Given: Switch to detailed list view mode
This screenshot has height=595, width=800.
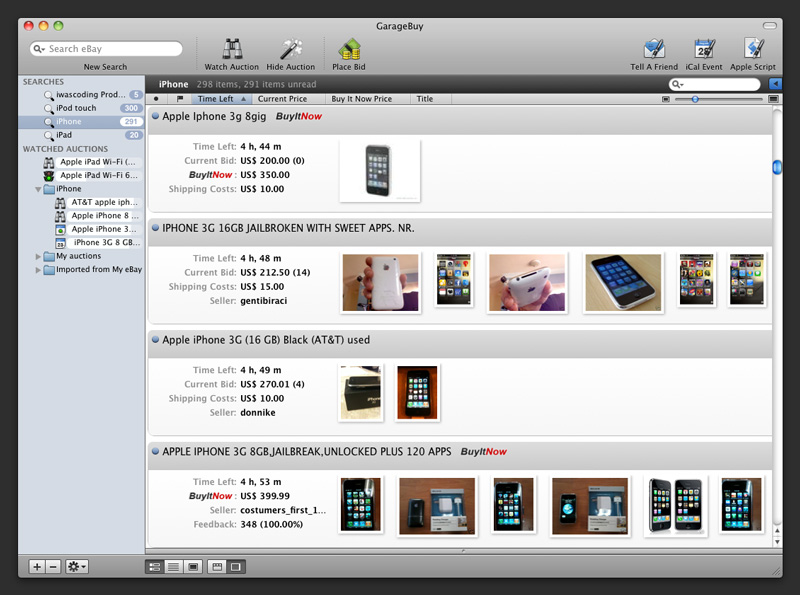Looking at the screenshot, I should [155, 567].
